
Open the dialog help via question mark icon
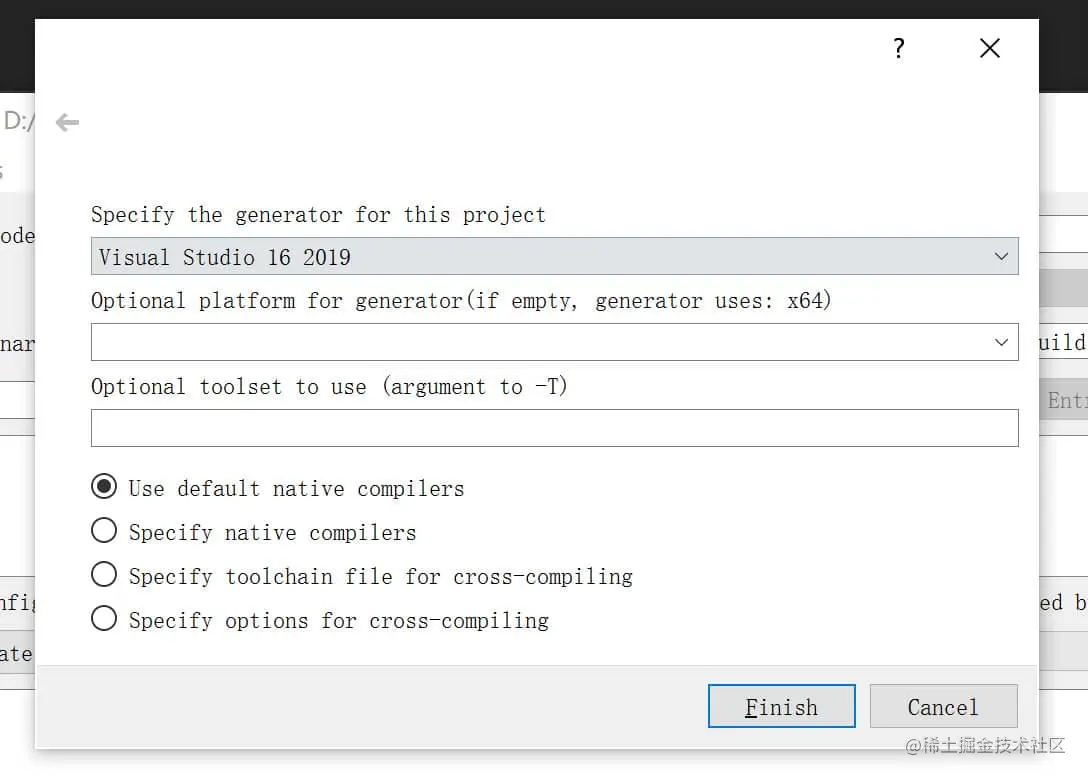click(898, 47)
